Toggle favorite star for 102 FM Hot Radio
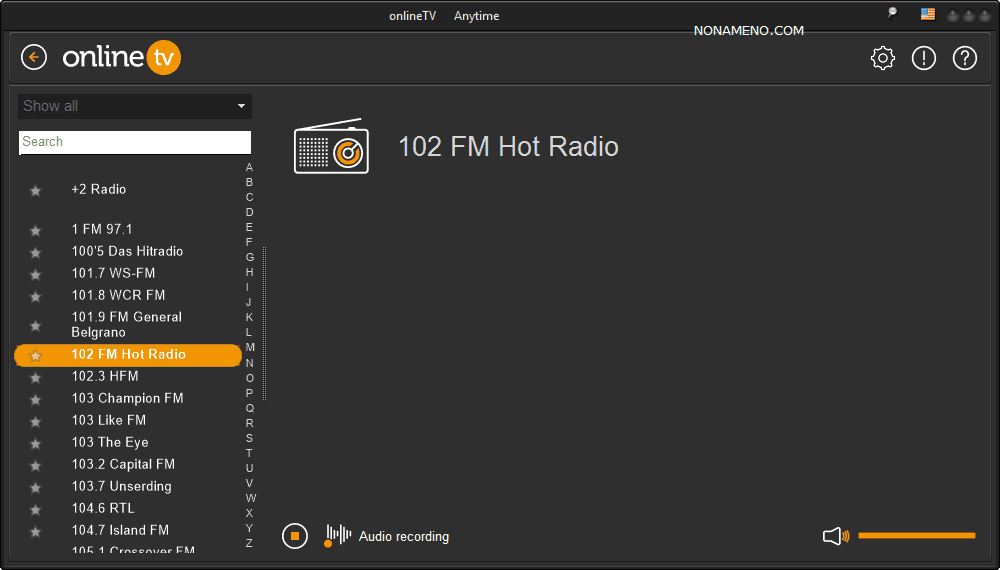Image resolution: width=1000 pixels, height=570 pixels. coord(36,355)
